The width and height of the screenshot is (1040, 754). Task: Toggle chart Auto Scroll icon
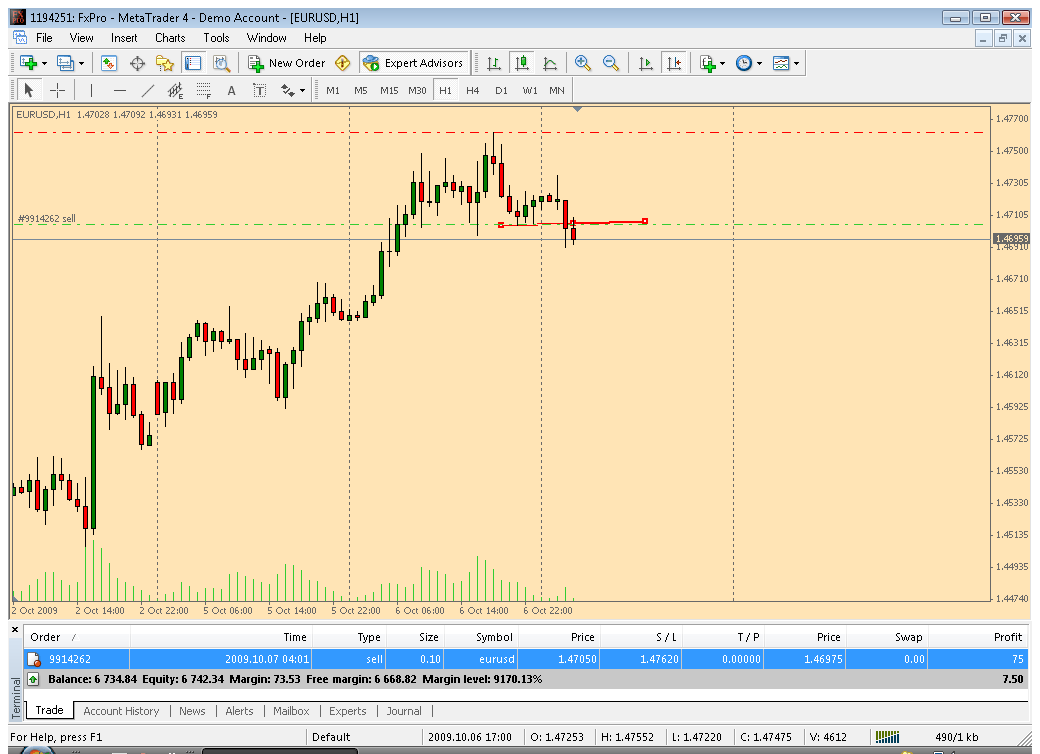[645, 63]
